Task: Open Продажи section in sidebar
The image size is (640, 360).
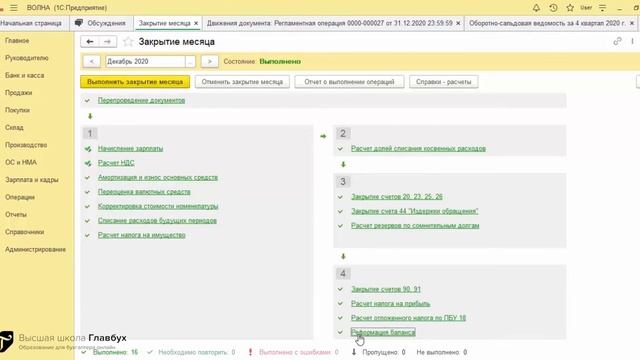Action: [x=19, y=93]
